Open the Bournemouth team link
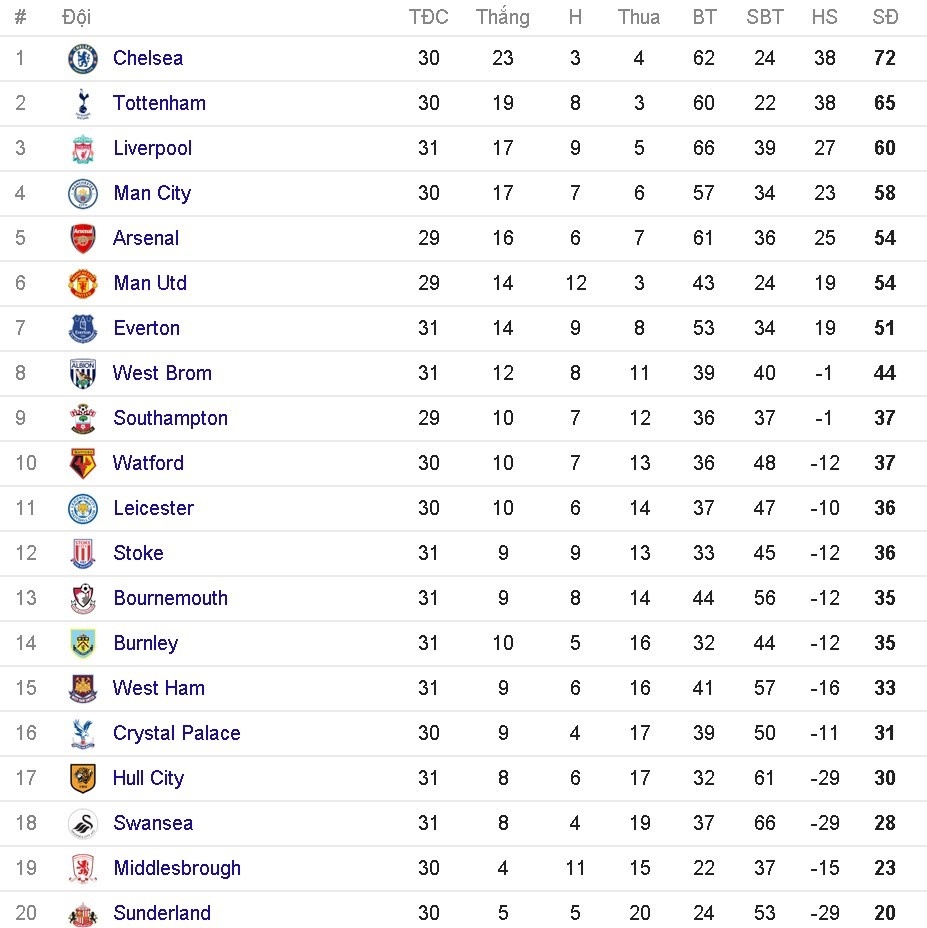This screenshot has width=927, height=928. (x=170, y=598)
